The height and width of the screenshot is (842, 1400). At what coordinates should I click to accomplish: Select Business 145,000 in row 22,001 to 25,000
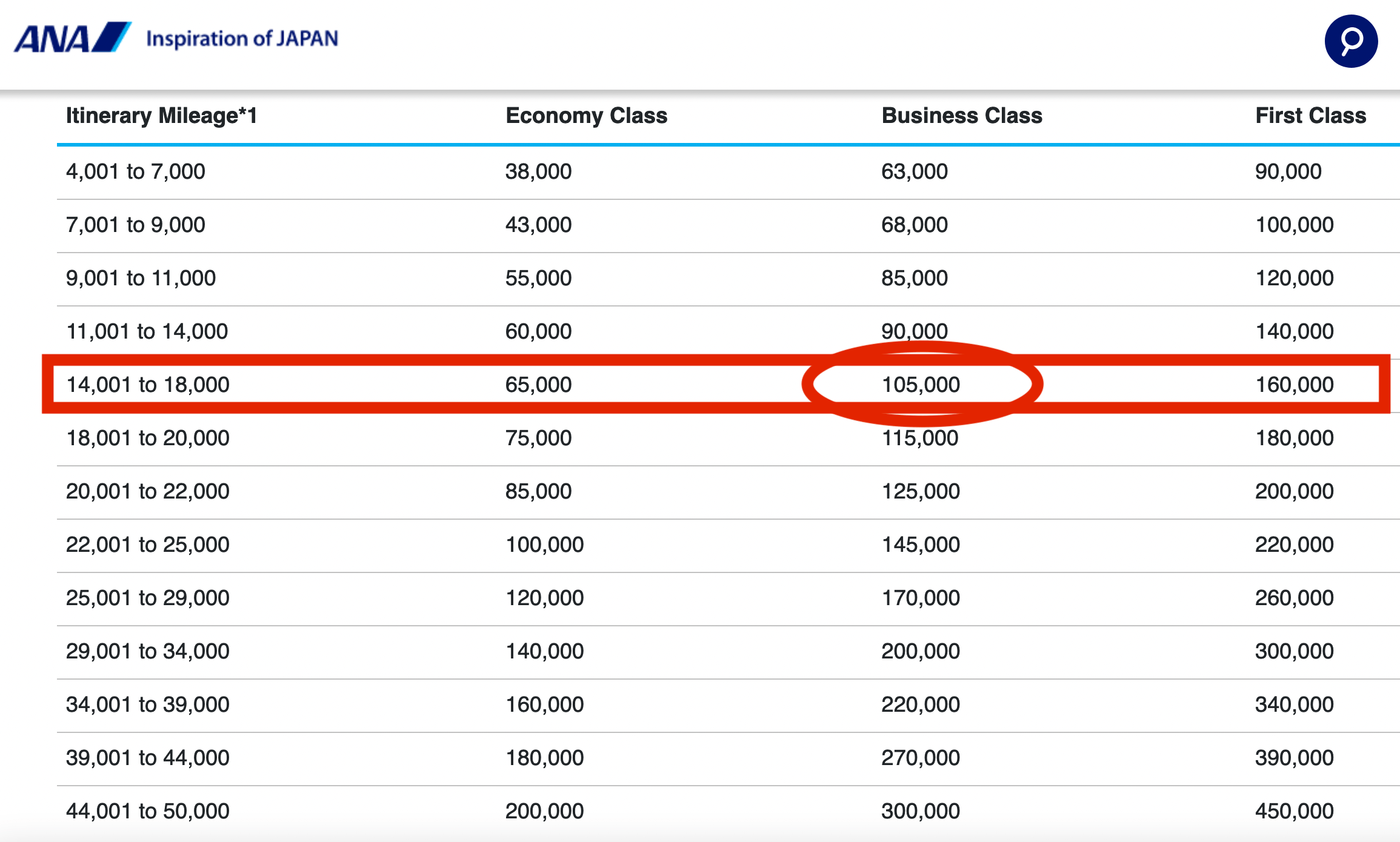point(921,545)
